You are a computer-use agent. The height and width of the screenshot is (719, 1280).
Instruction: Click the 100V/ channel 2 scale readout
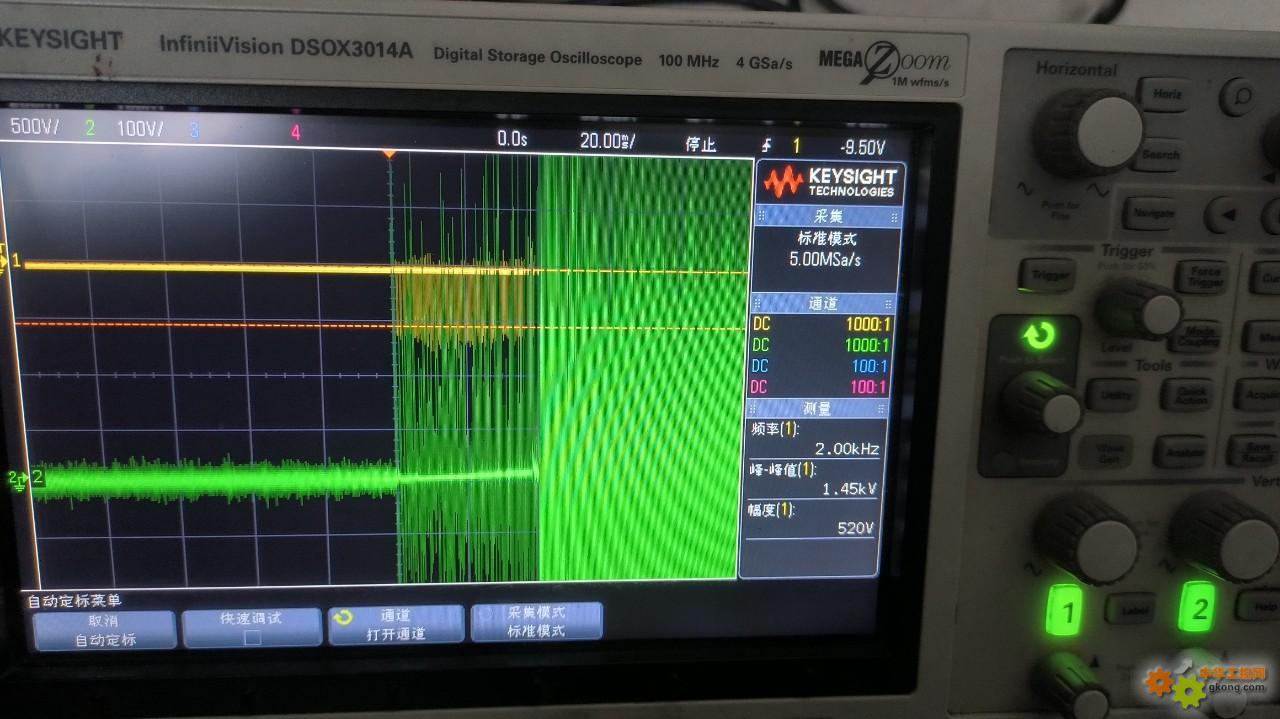click(x=140, y=129)
